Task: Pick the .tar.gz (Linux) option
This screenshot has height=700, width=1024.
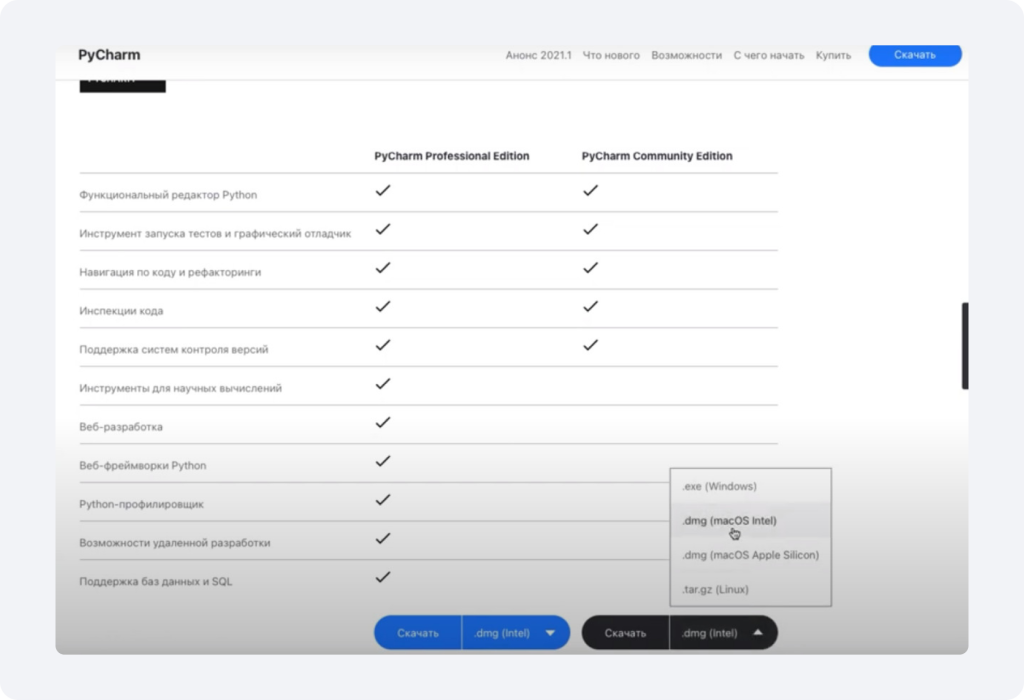Action: pos(715,590)
